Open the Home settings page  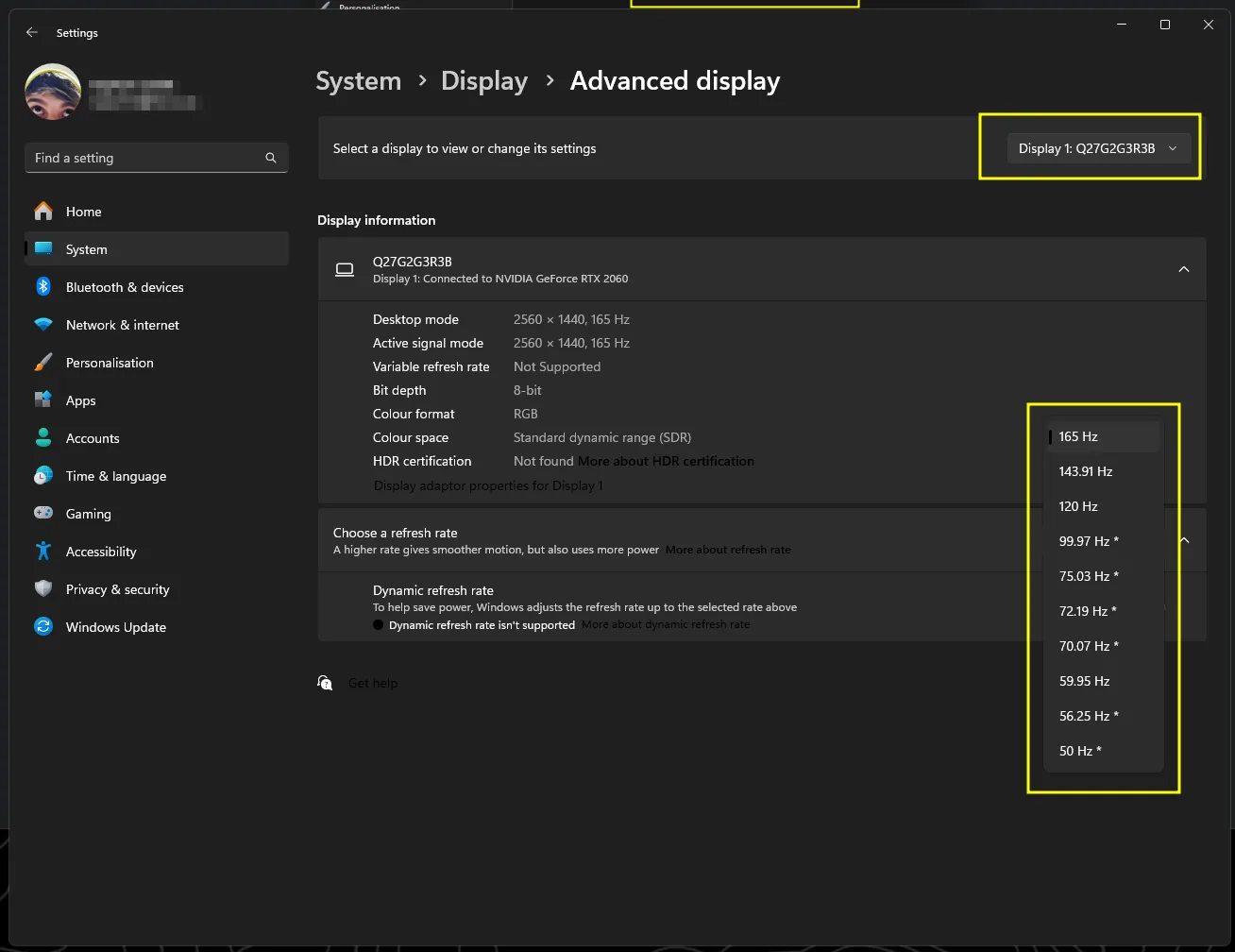157,212
